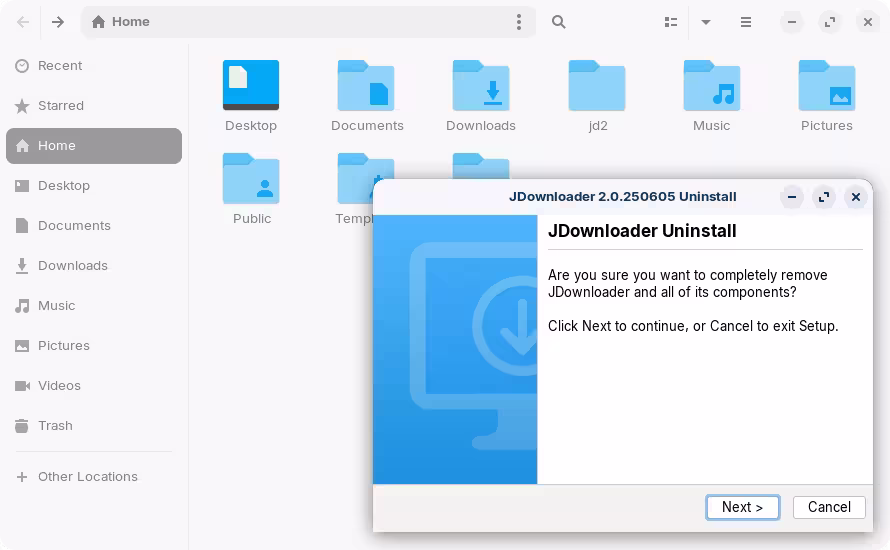Select Starred in the sidebar
Image resolution: width=890 pixels, height=550 pixels.
pos(60,105)
